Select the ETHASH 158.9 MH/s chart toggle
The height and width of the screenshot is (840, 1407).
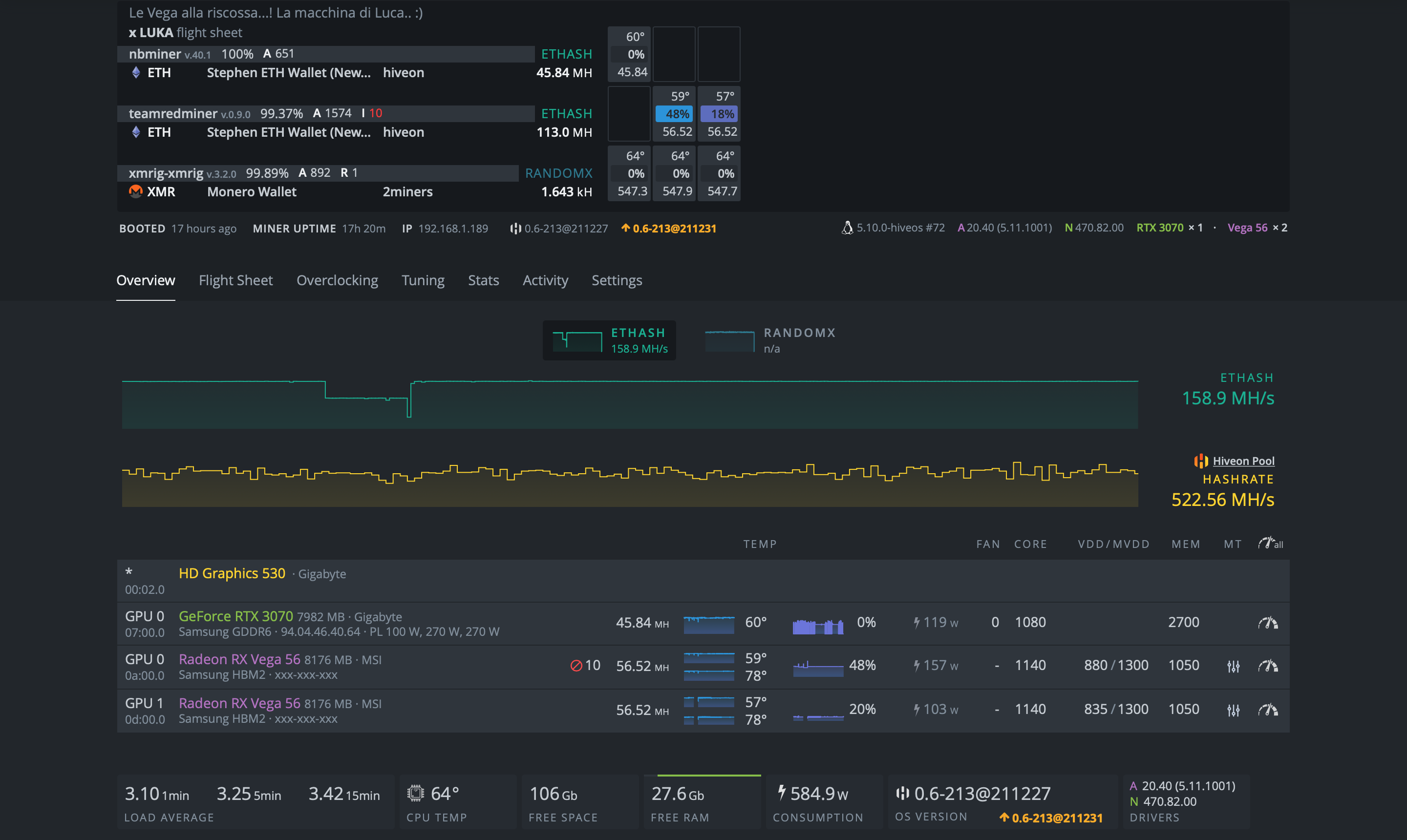[609, 340]
